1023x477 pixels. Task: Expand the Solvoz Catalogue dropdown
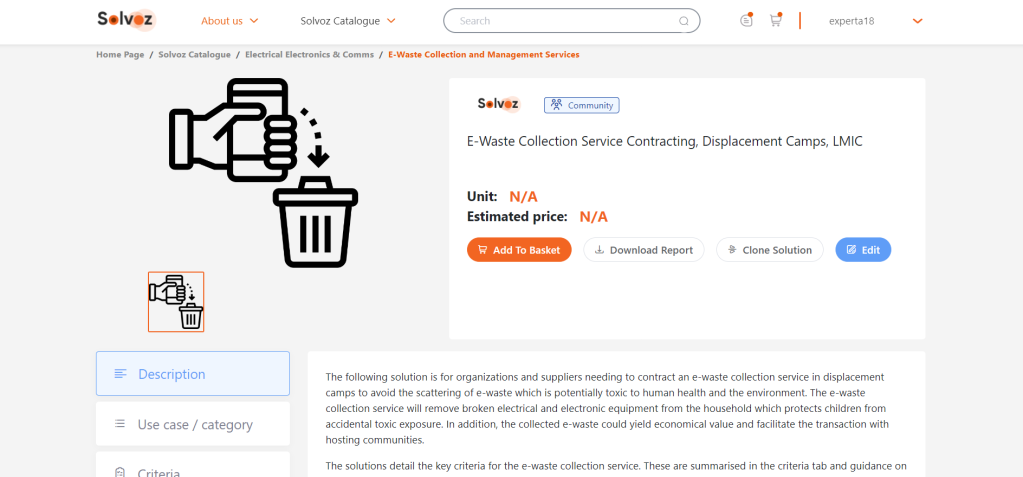tap(348, 21)
